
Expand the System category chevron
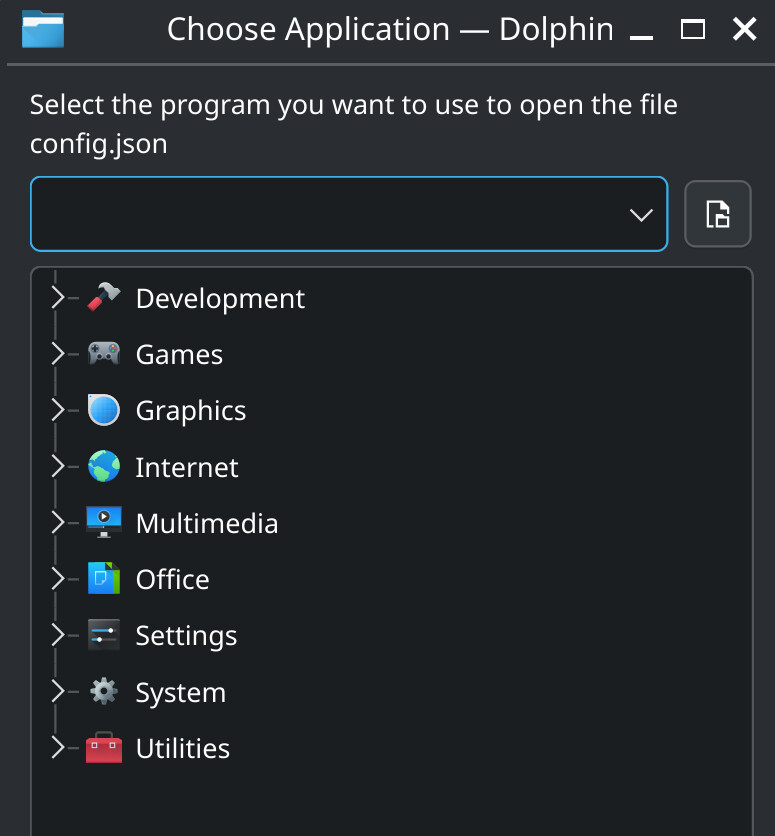click(58, 692)
